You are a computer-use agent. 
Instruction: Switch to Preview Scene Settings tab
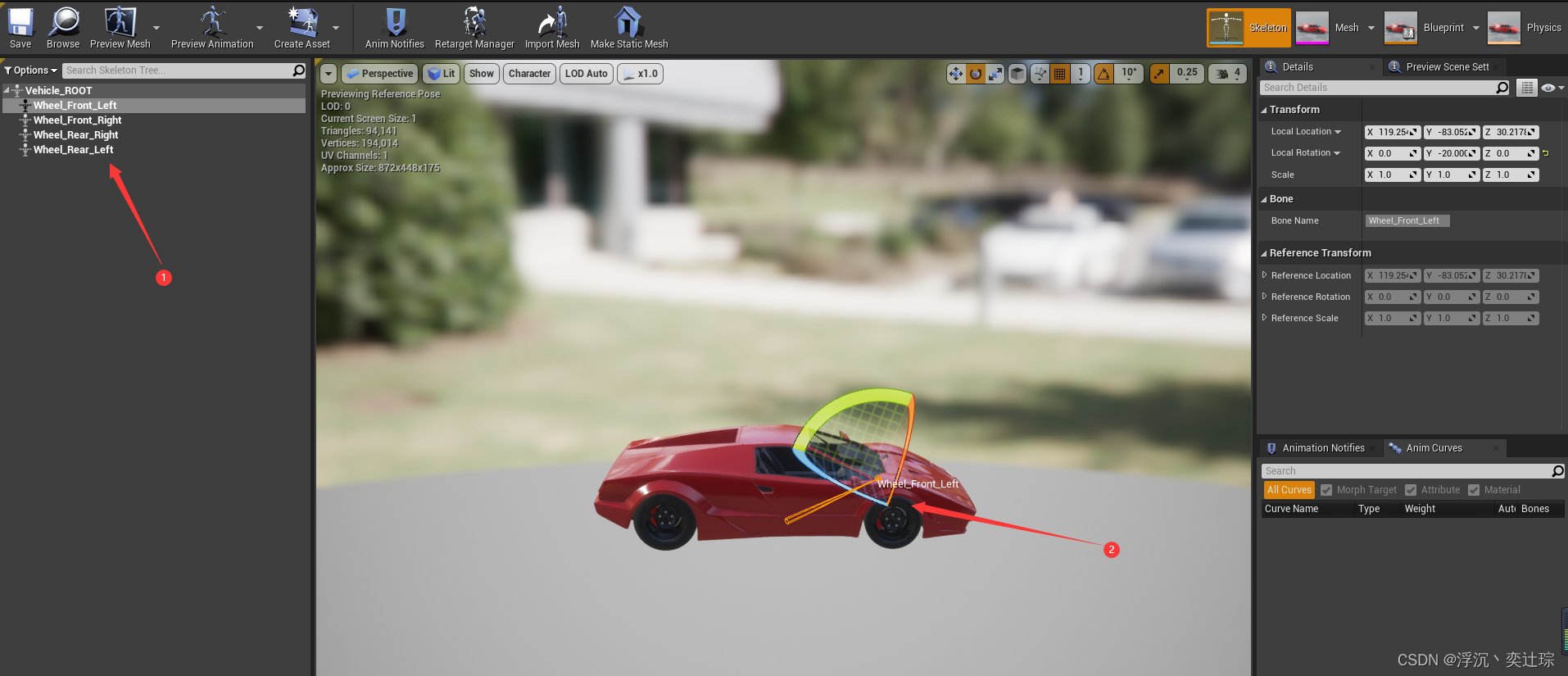pos(1447,67)
